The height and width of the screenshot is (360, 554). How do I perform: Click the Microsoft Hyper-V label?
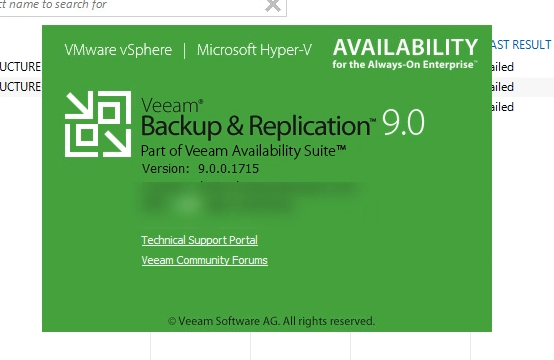pos(254,50)
